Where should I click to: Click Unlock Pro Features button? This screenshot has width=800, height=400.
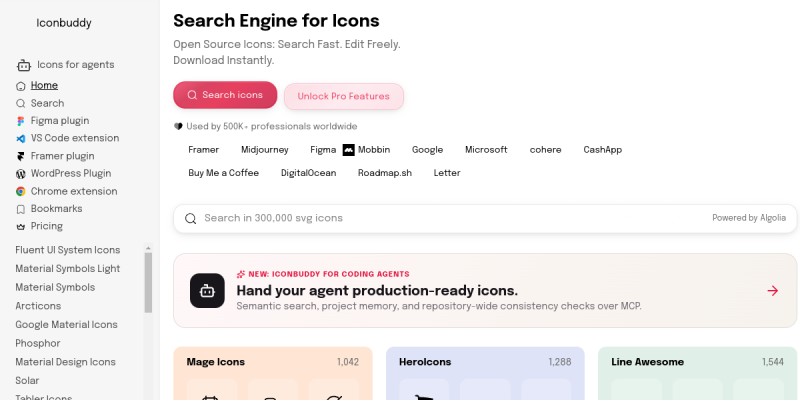click(343, 96)
